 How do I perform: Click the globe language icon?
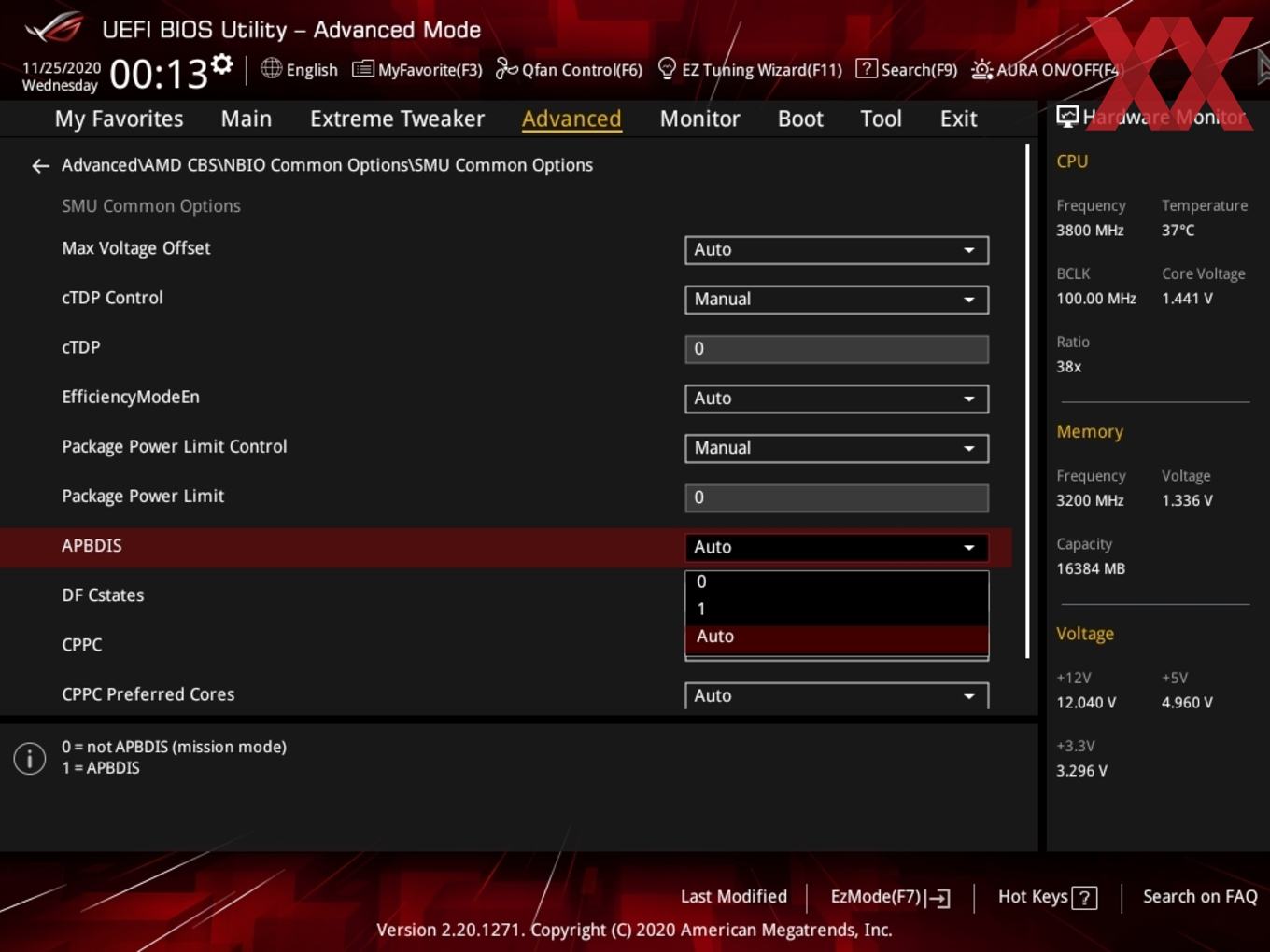(271, 68)
